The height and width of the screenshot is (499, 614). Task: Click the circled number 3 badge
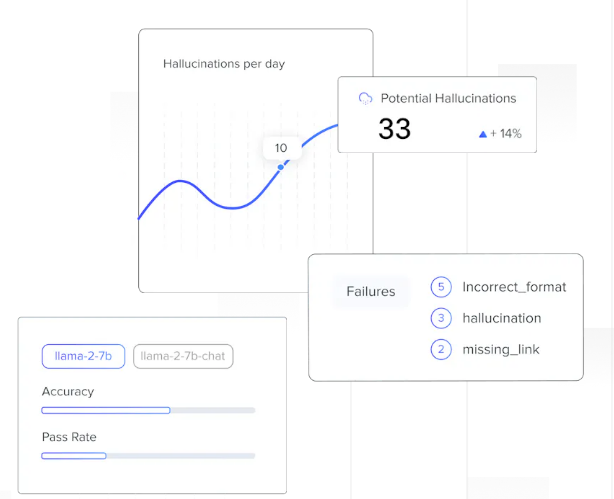pos(441,318)
